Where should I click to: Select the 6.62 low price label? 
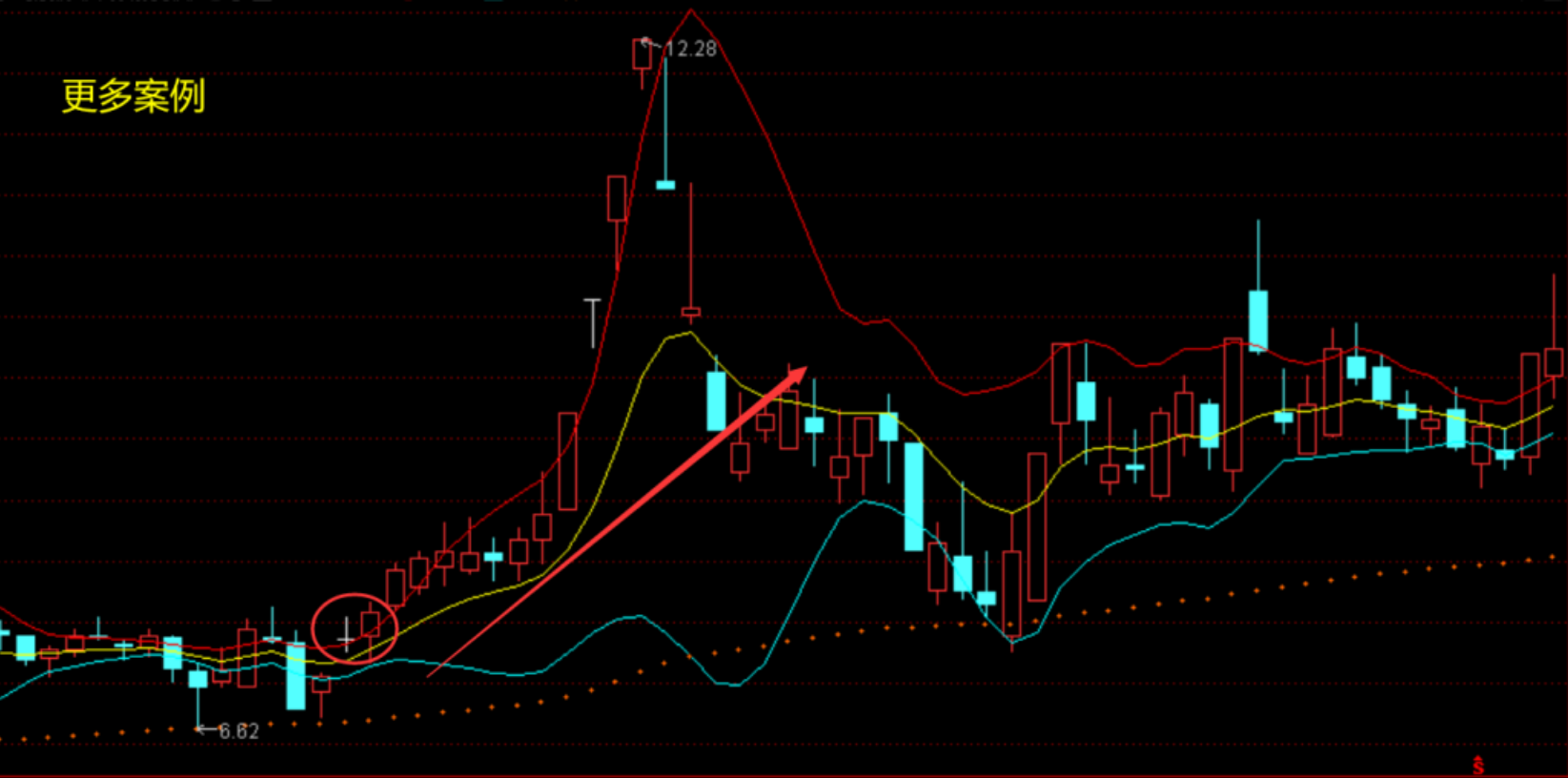238,731
